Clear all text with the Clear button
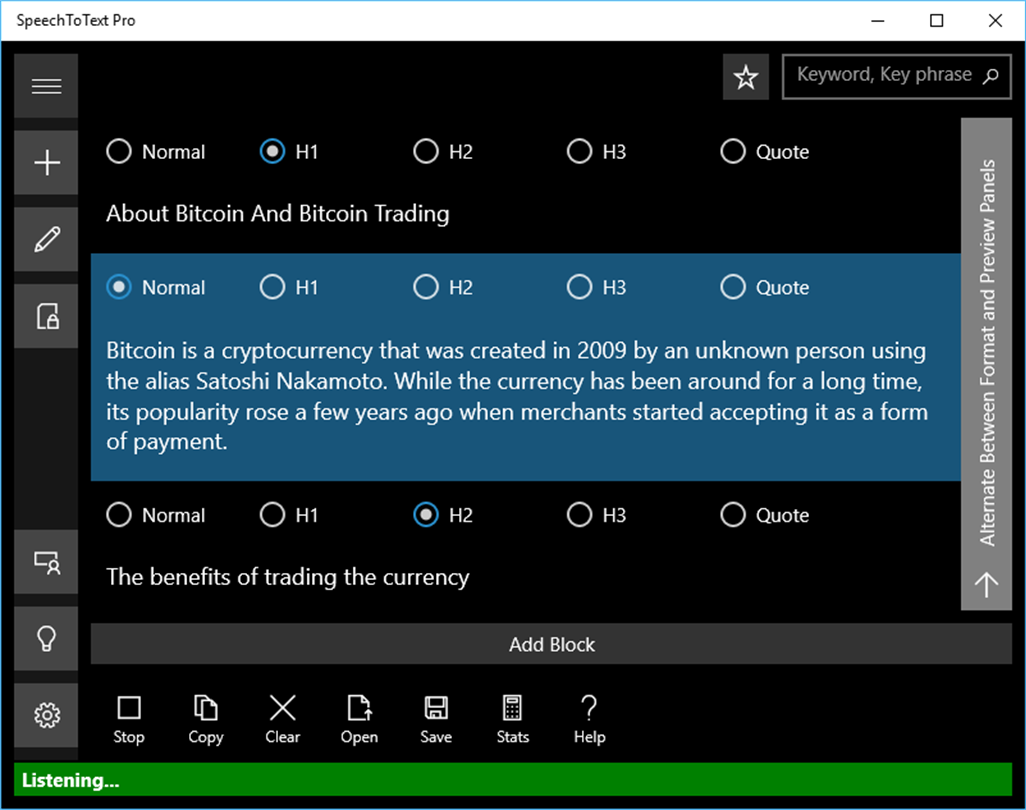Viewport: 1026px width, 810px height. pyautogui.click(x=282, y=719)
